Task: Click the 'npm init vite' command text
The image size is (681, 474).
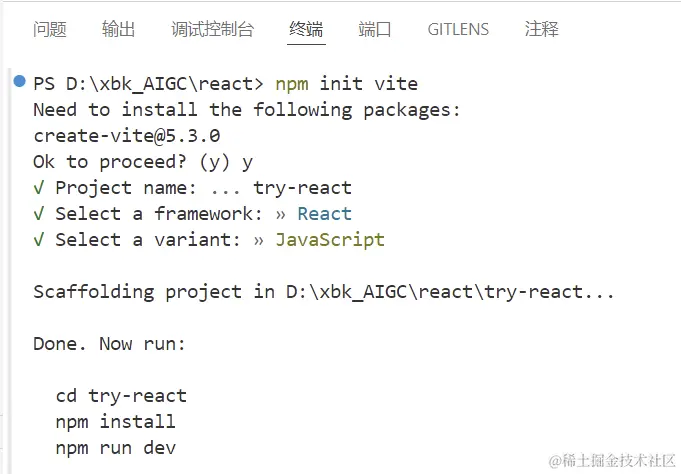Action: tap(346, 83)
